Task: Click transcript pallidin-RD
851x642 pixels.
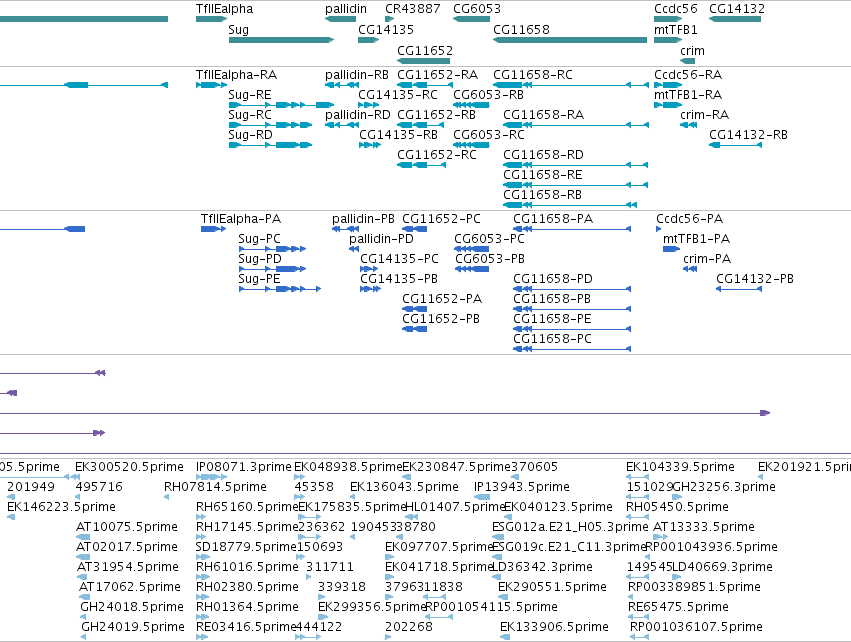Action: [x=358, y=115]
